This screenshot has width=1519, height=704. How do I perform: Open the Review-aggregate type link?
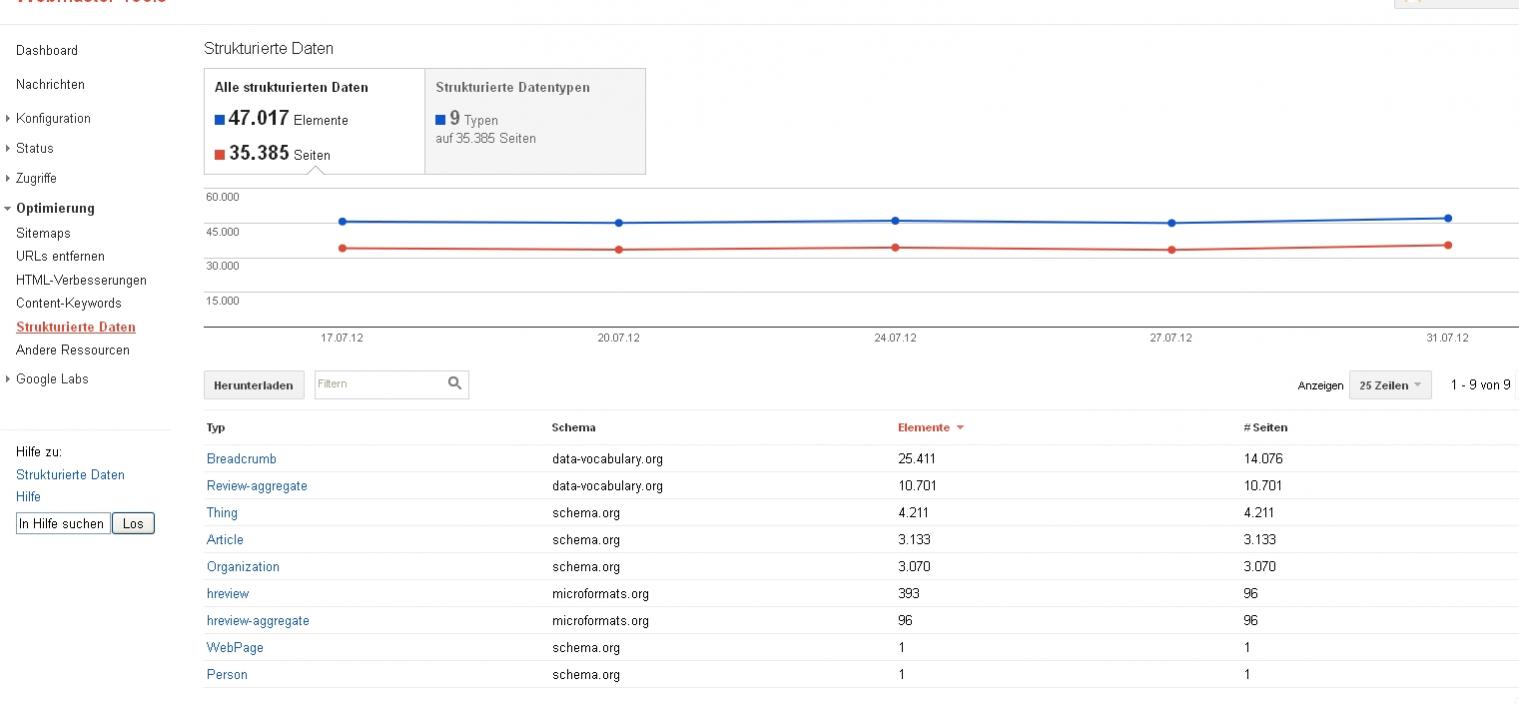(257, 486)
